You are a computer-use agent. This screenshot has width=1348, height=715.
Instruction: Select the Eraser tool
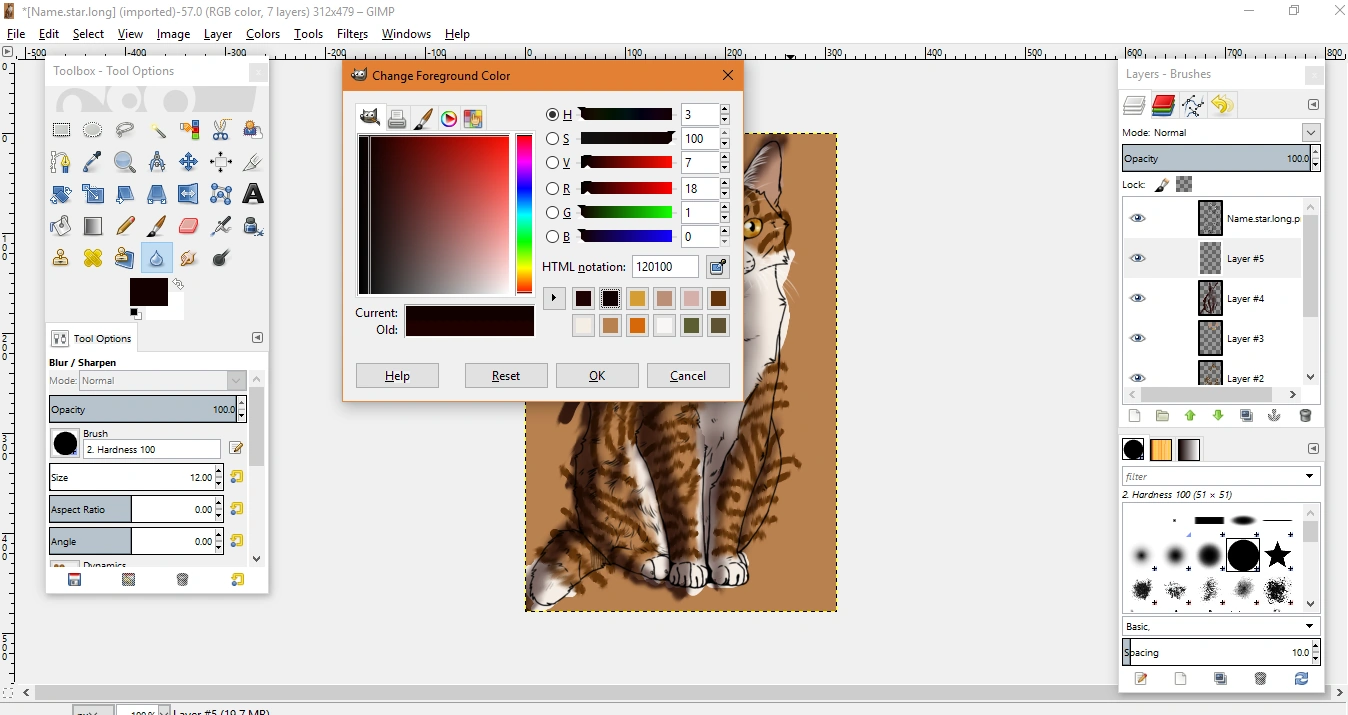[189, 226]
